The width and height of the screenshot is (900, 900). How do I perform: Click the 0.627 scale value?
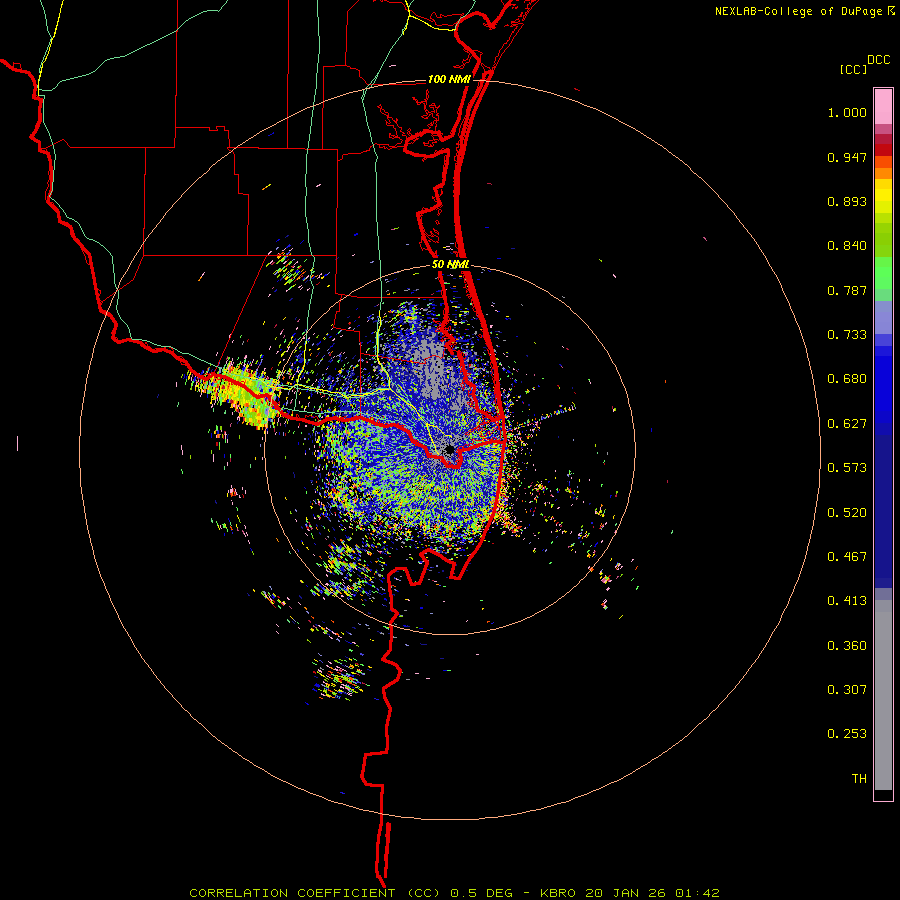(x=847, y=424)
